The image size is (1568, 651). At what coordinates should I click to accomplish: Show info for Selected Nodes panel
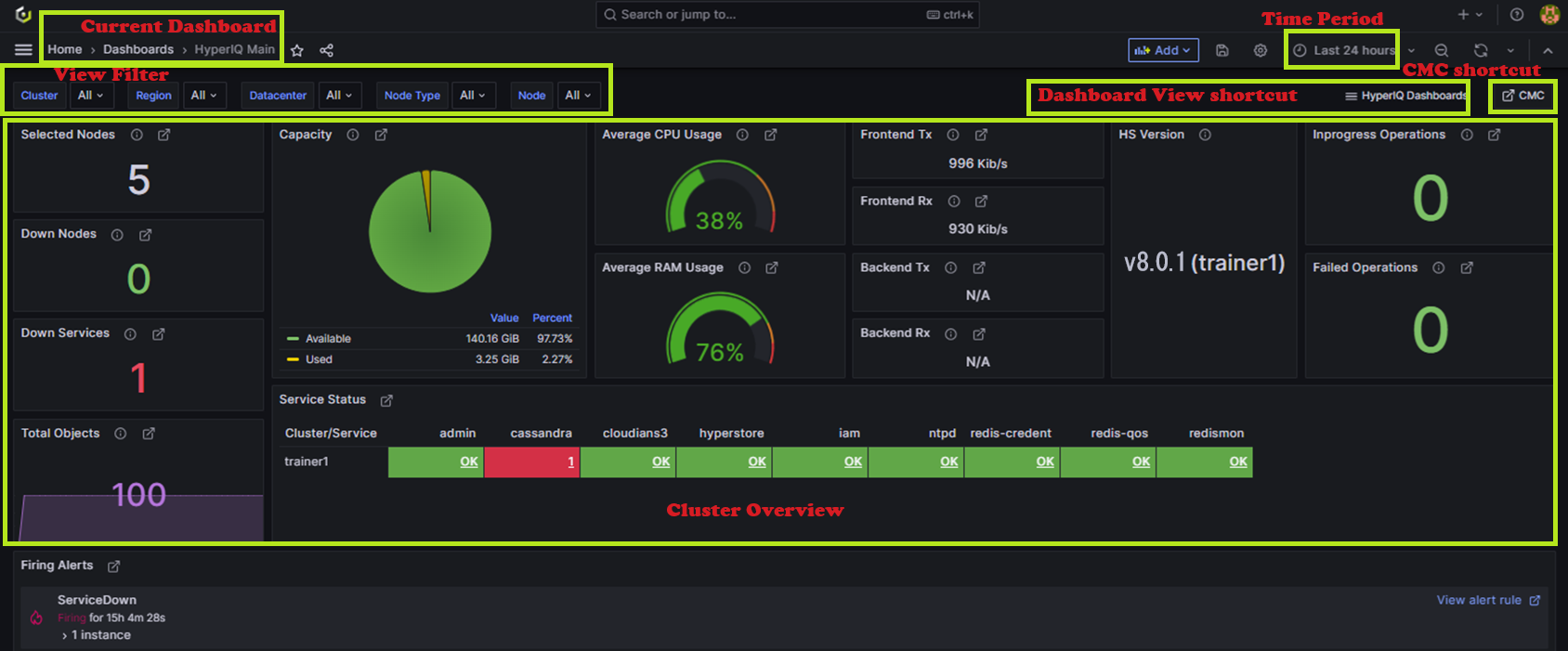coord(137,135)
